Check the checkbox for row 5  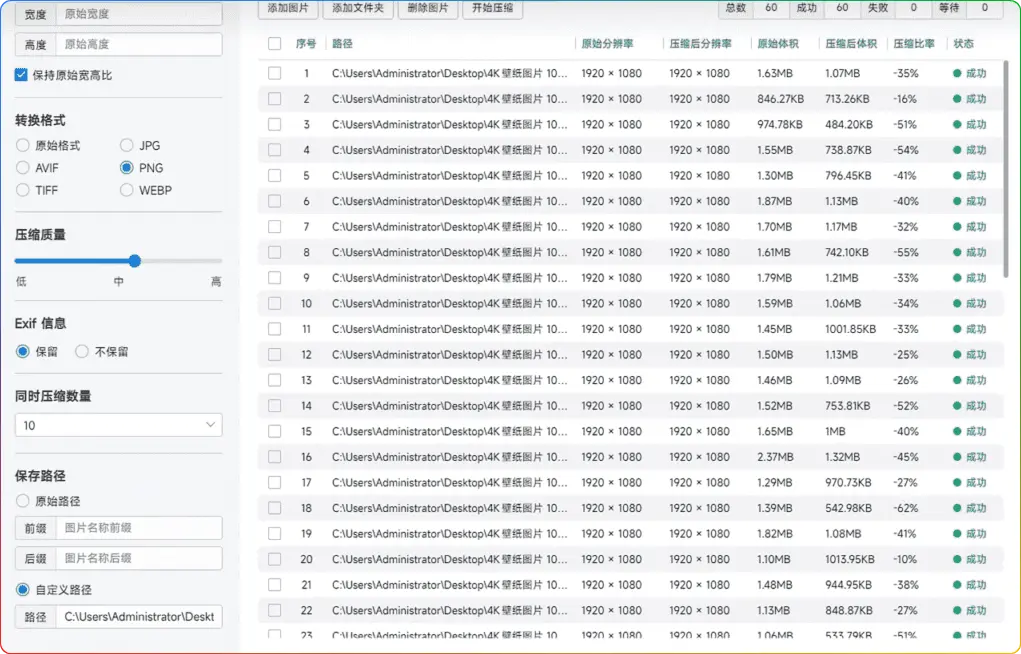pos(274,176)
